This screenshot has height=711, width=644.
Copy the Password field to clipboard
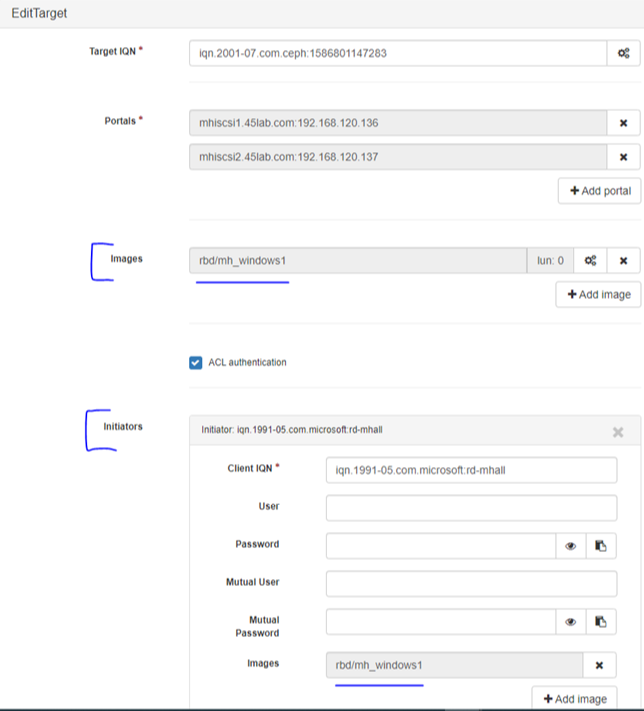click(601, 546)
